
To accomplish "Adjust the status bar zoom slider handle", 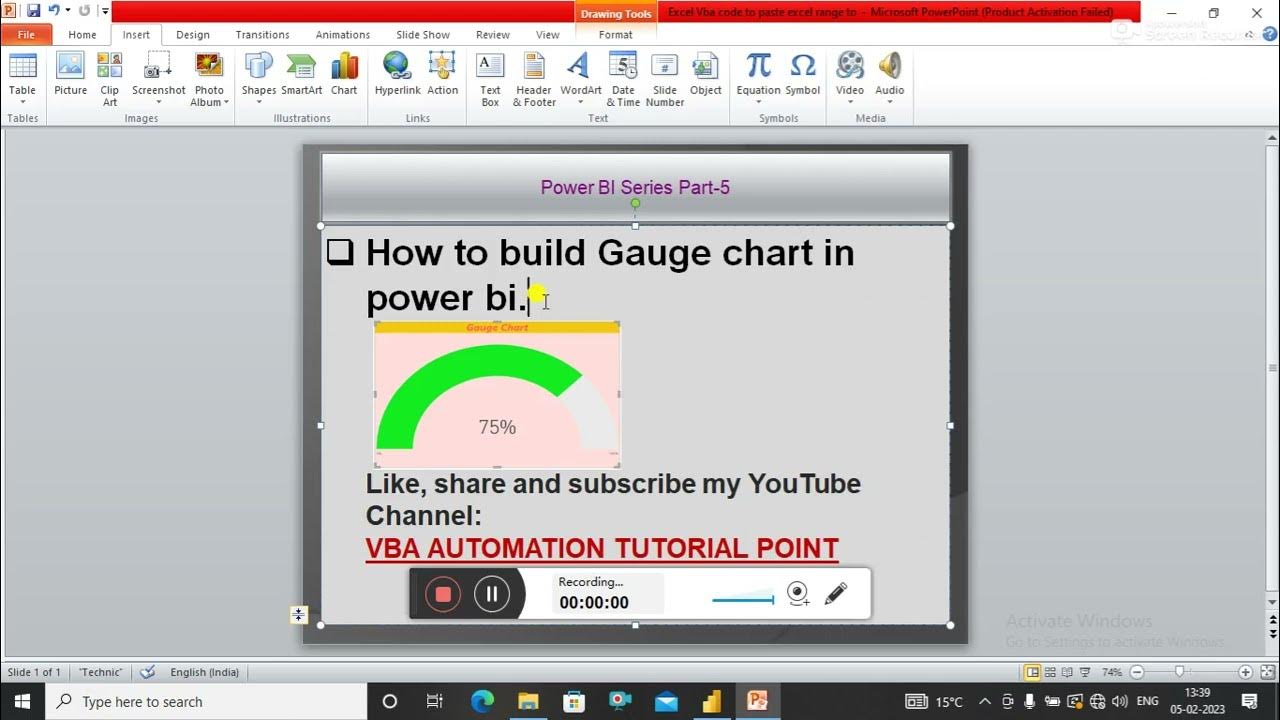I will pos(1180,672).
